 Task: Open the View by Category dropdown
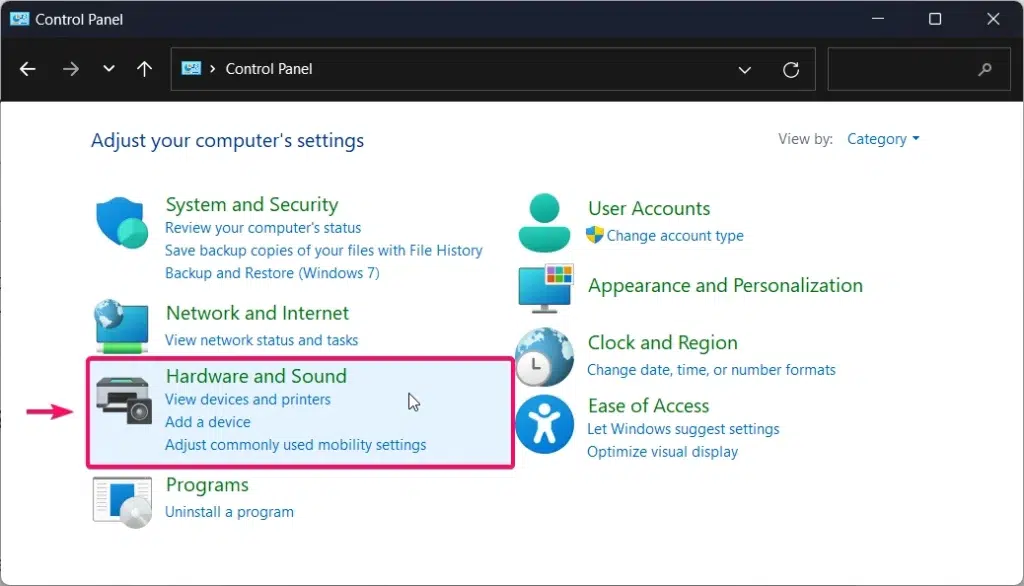[883, 138]
